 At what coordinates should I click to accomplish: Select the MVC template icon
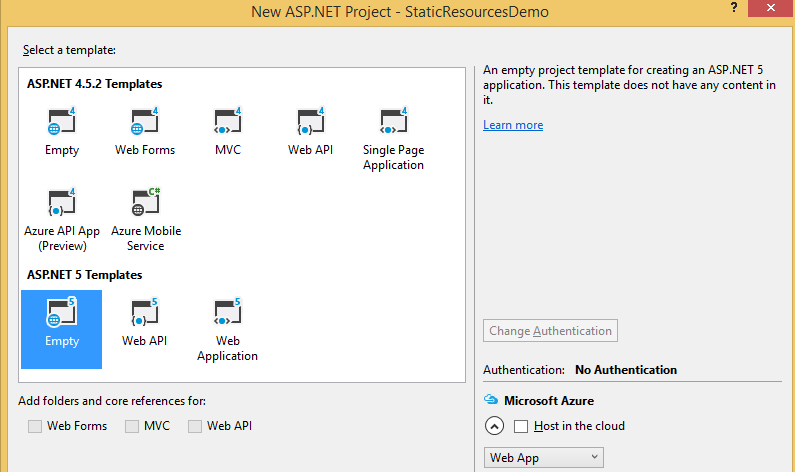coord(228,122)
